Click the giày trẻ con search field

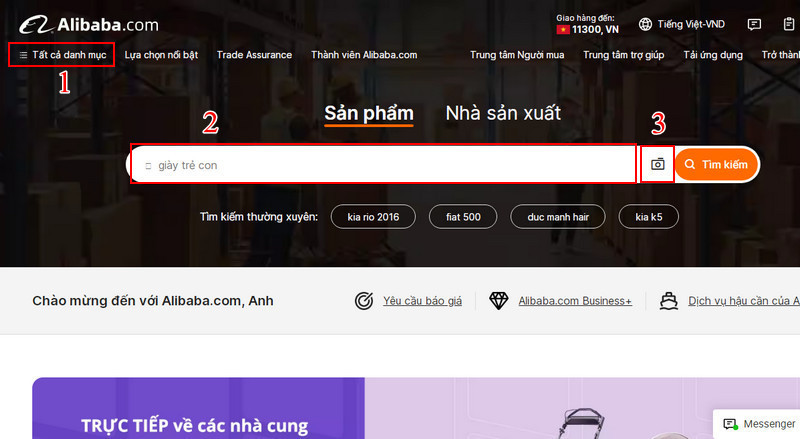click(383, 164)
